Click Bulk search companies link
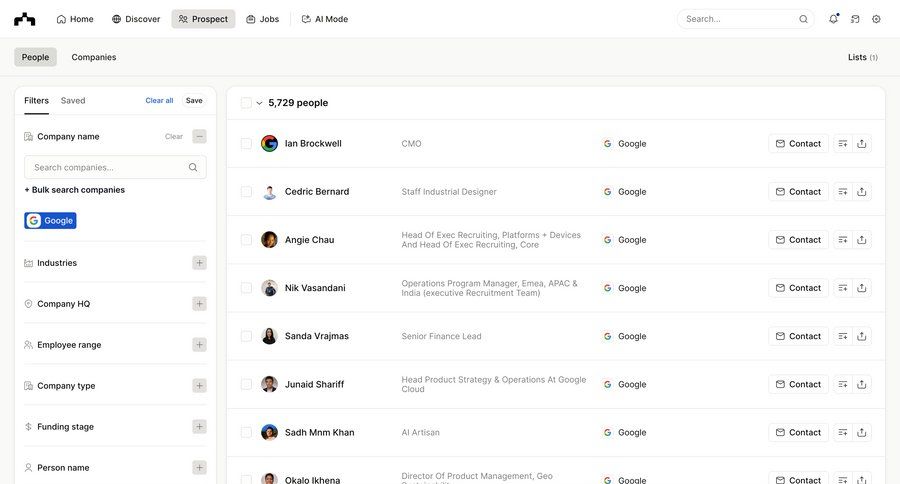Screen dimensions: 900x484 (x=75, y=190)
